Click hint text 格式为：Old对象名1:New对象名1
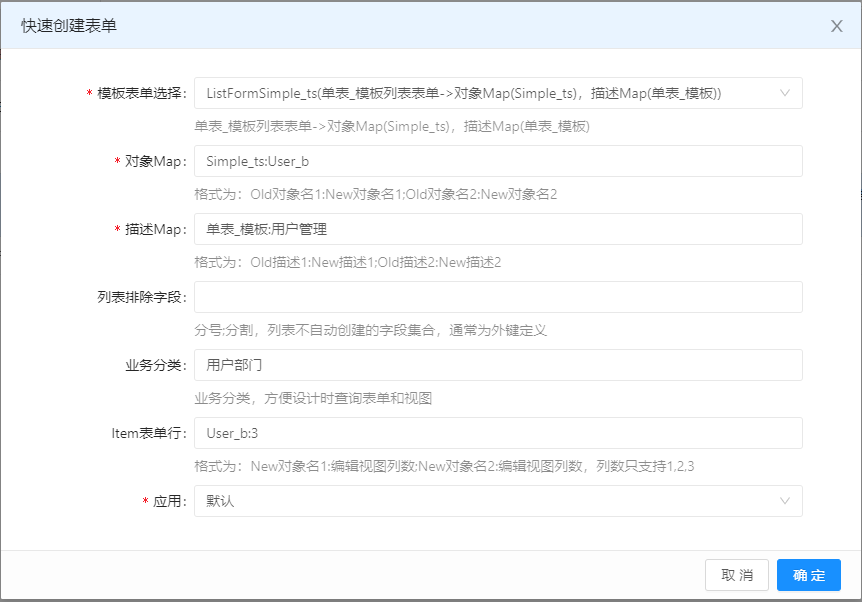The width and height of the screenshot is (862, 602). [375, 194]
